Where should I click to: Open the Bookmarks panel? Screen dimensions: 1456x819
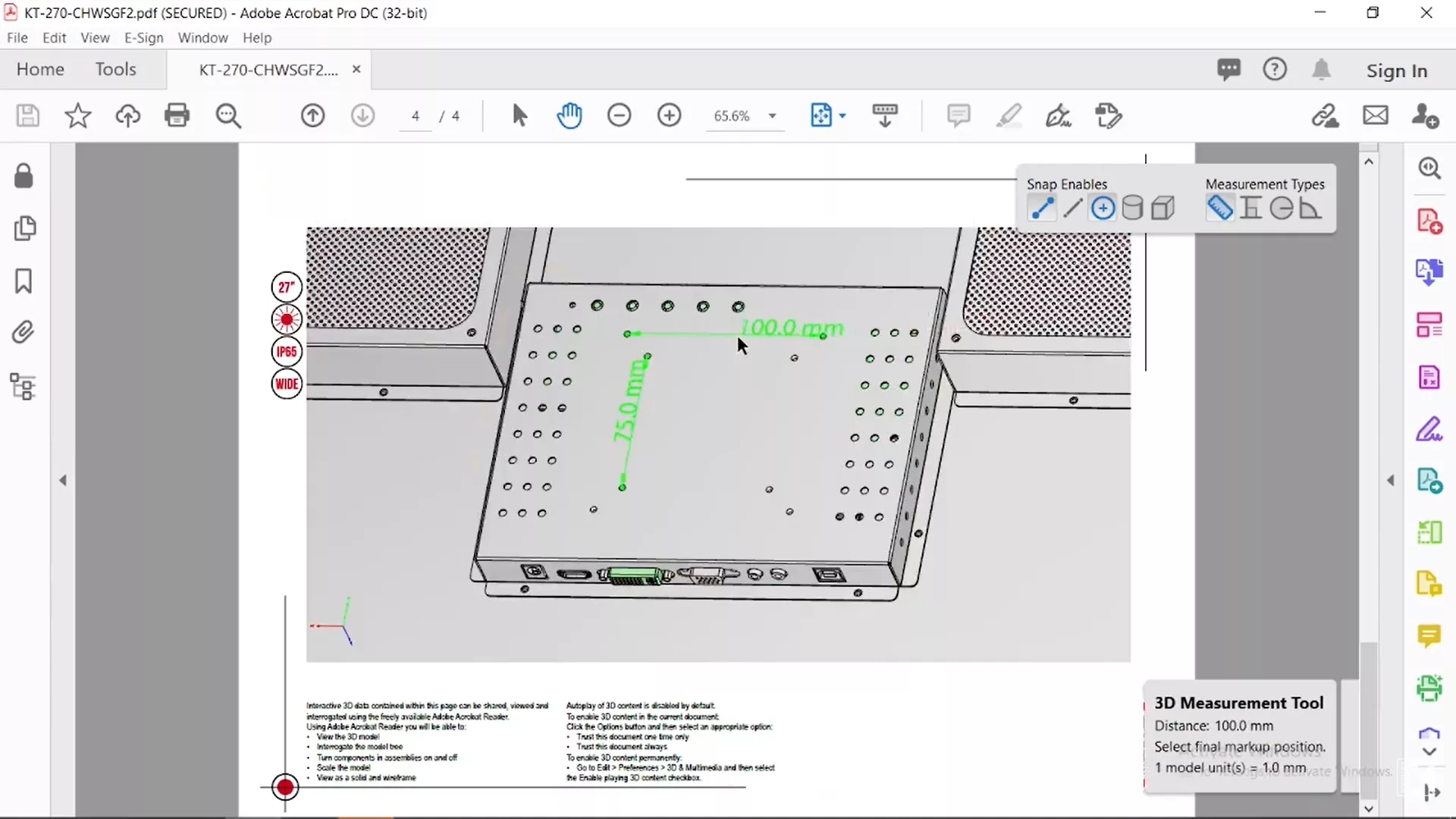tap(23, 281)
